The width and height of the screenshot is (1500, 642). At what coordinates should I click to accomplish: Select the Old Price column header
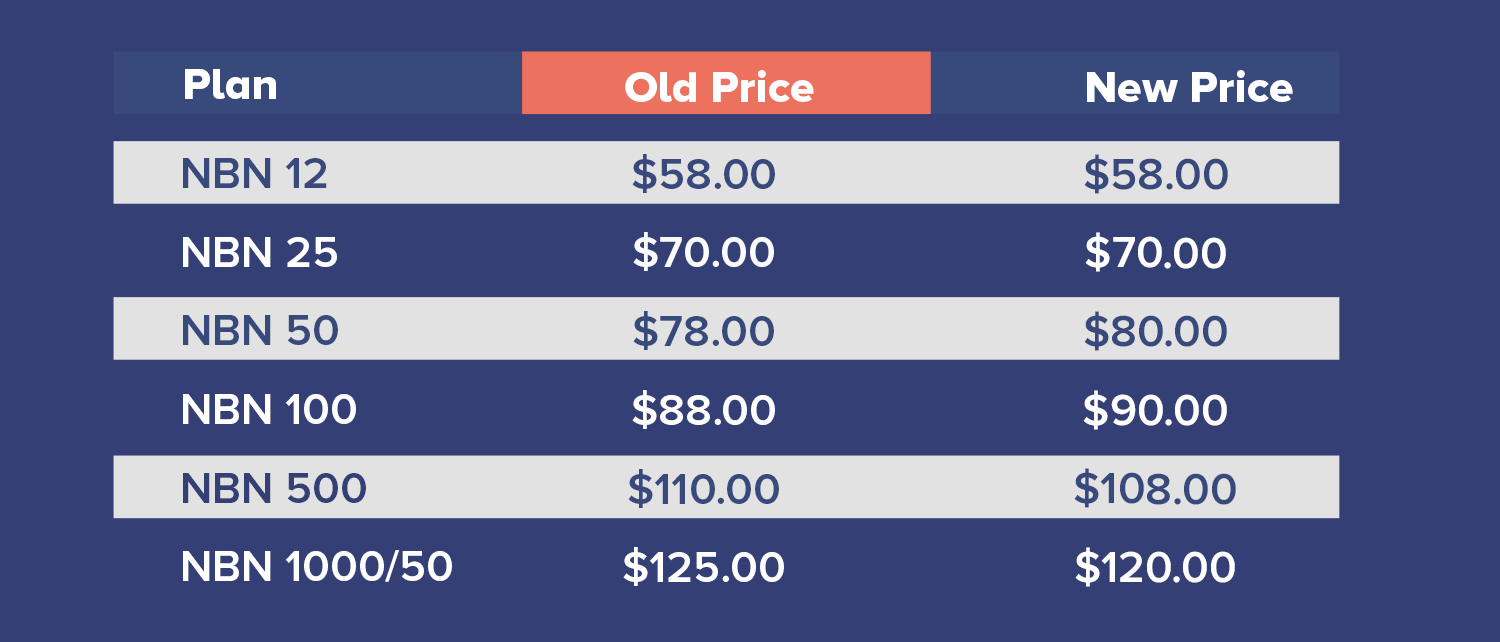tap(719, 88)
